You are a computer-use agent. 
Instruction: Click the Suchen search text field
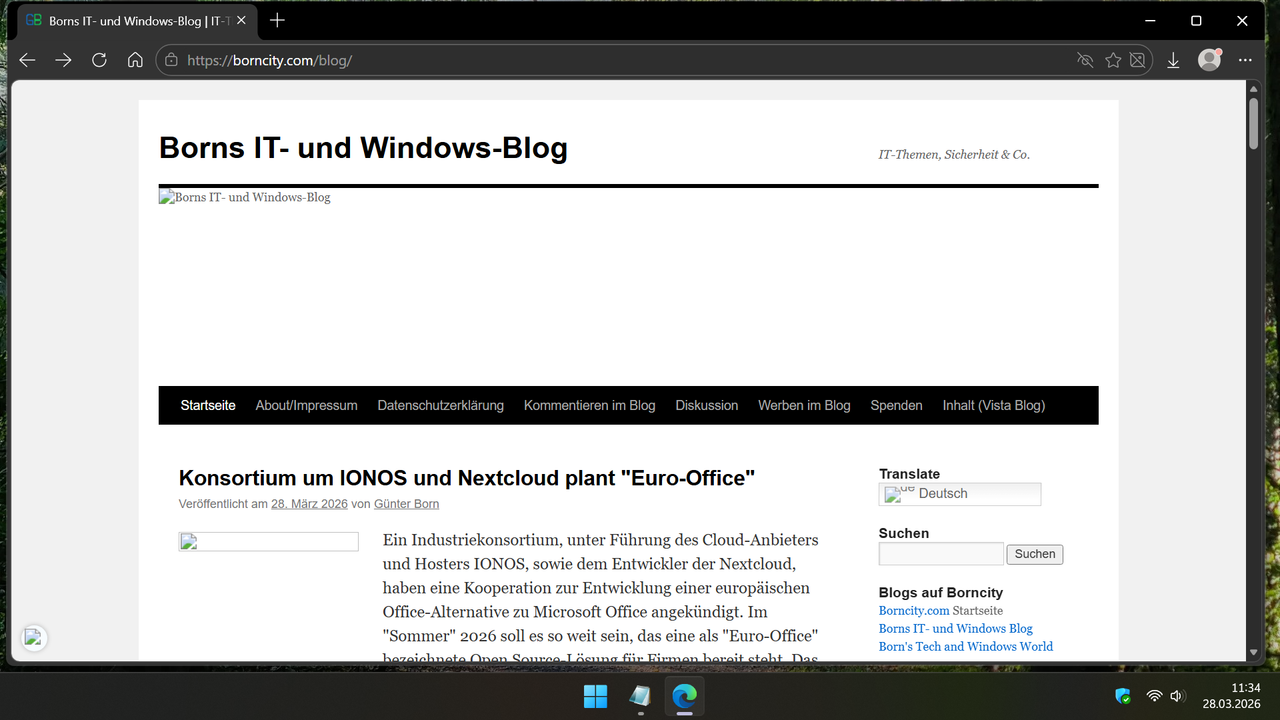(x=941, y=554)
